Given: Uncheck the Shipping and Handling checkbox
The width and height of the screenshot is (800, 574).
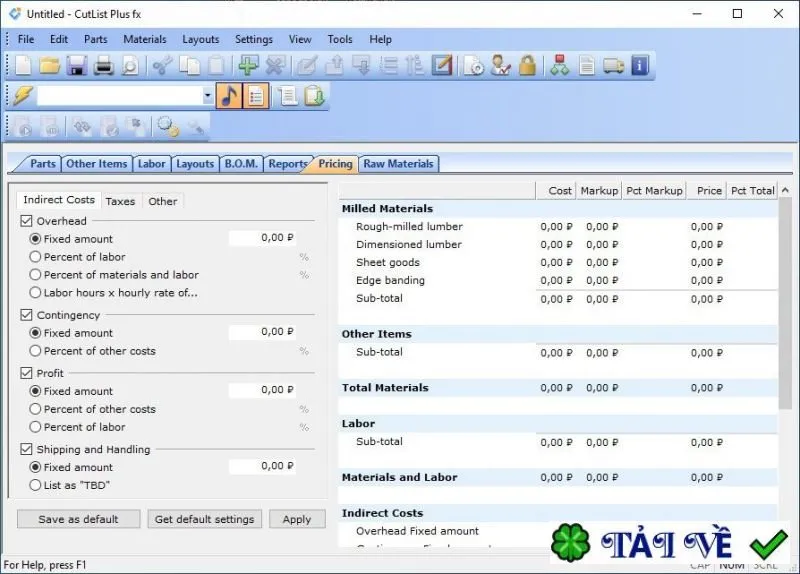Looking at the screenshot, I should pos(27,449).
